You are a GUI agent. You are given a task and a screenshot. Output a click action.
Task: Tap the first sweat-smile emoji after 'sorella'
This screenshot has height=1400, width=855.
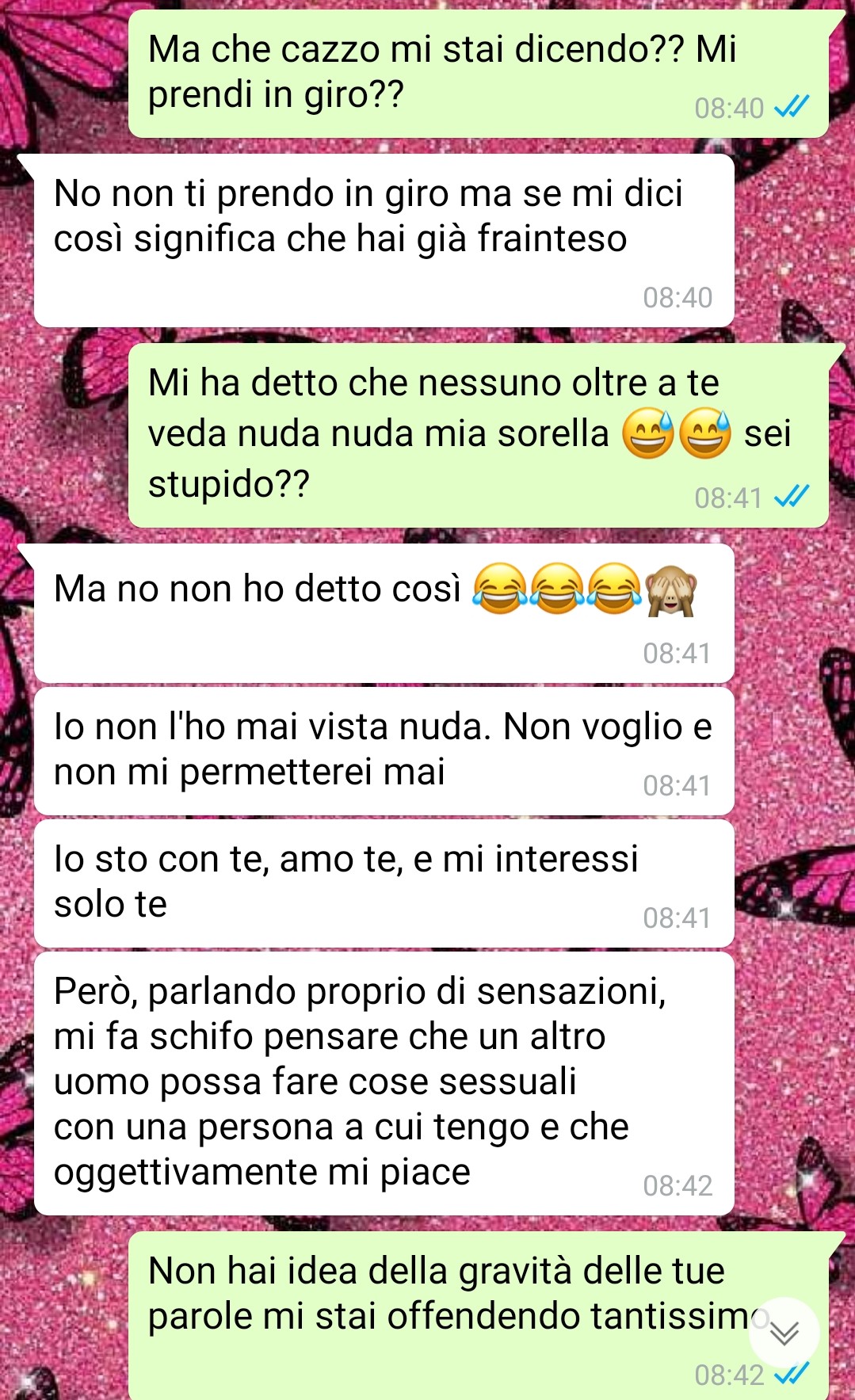pyautogui.click(x=648, y=434)
